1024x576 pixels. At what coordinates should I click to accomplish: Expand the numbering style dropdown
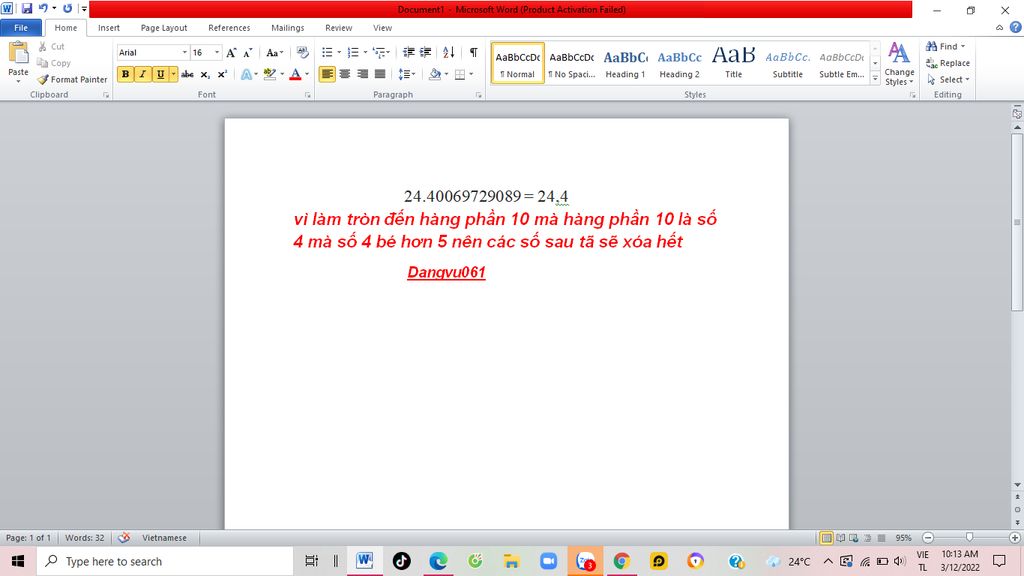(364, 52)
